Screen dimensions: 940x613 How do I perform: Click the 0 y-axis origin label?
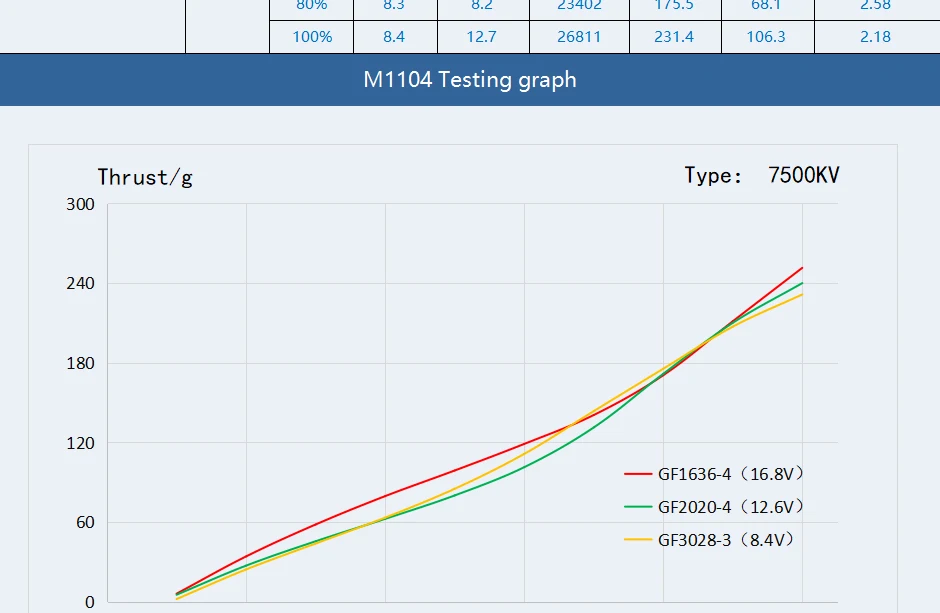(x=89, y=602)
